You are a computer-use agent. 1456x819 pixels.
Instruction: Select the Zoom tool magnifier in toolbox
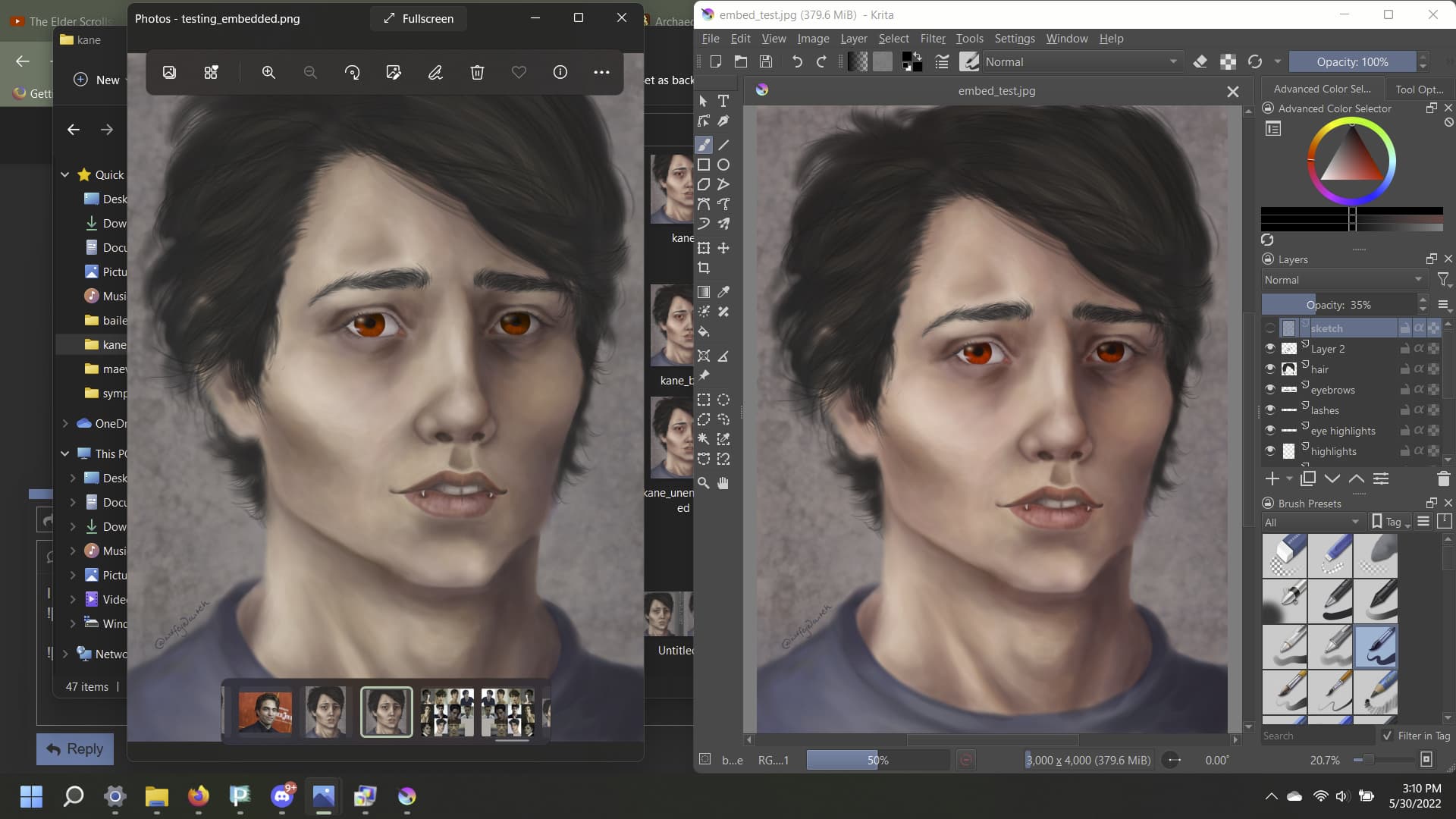coord(704,483)
